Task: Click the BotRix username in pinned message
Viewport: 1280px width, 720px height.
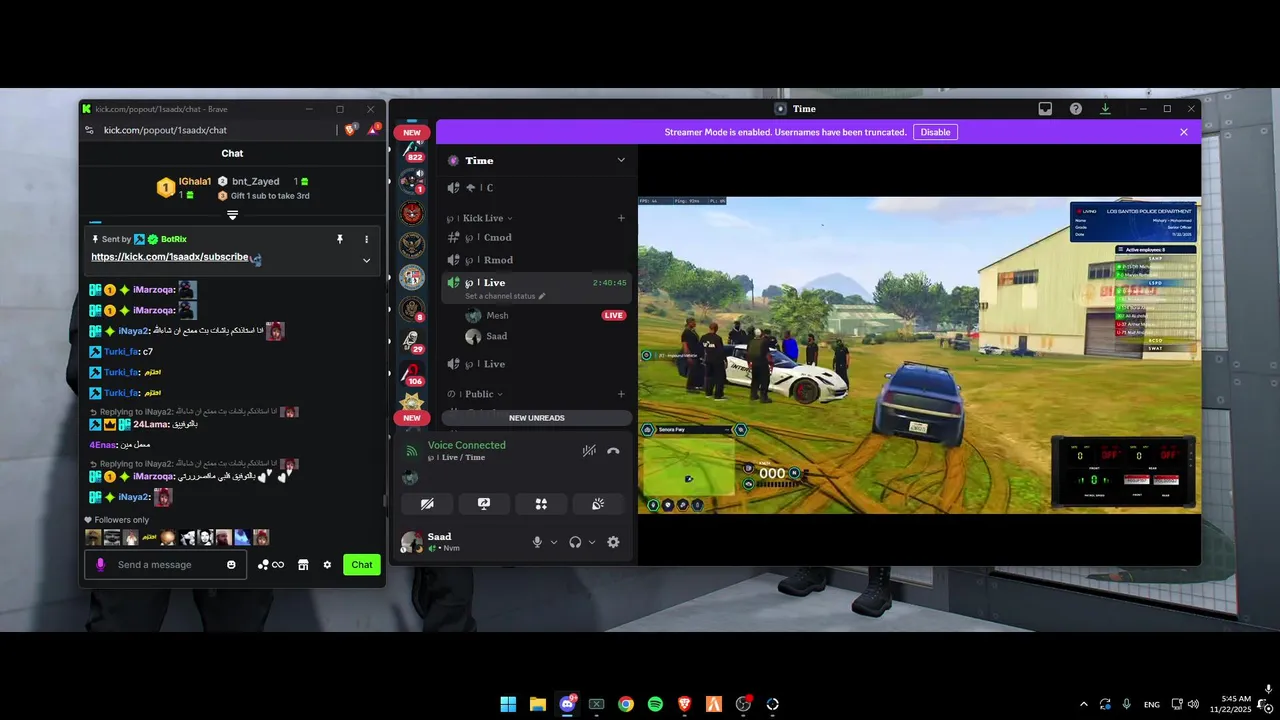Action: pyautogui.click(x=174, y=239)
